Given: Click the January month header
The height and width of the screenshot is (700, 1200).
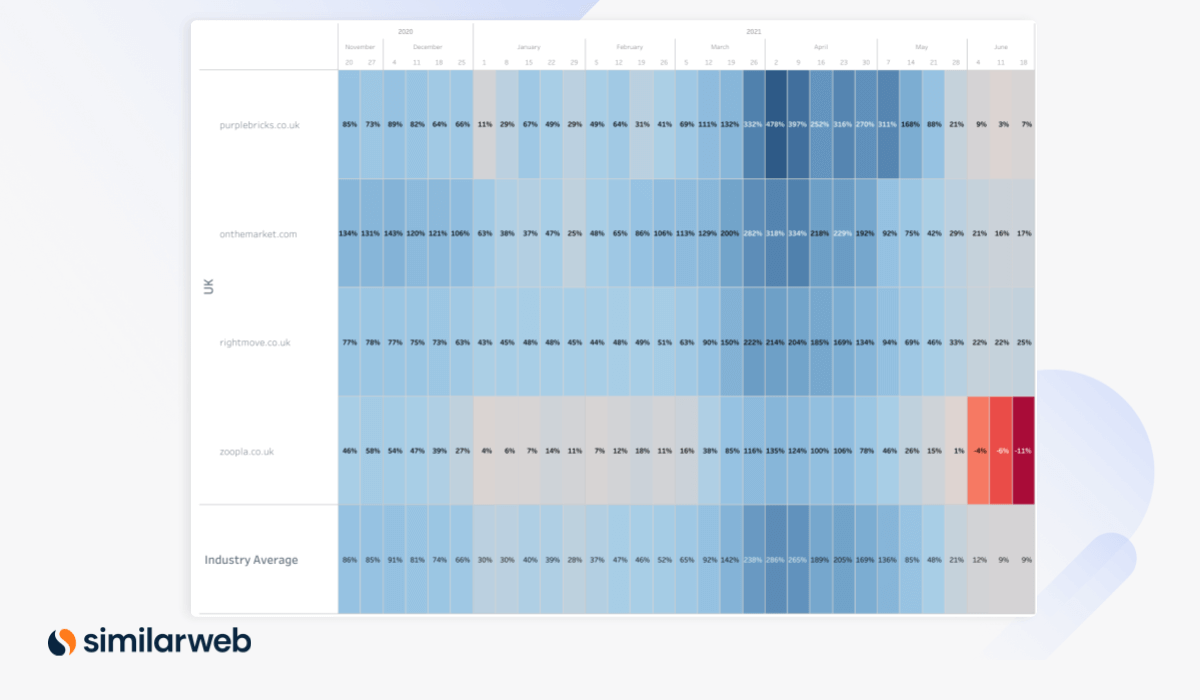Looking at the screenshot, I should [x=529, y=46].
